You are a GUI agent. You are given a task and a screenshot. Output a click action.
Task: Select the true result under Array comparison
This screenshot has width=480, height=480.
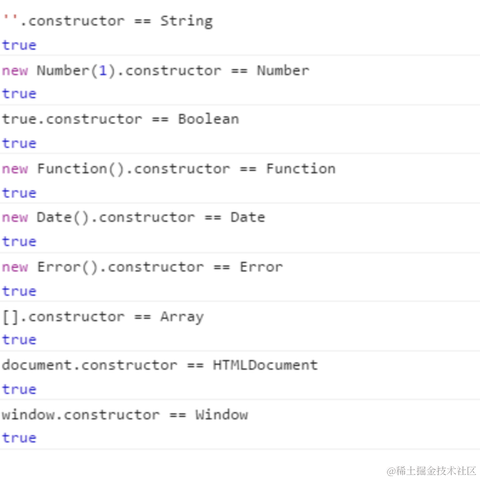coord(19,340)
